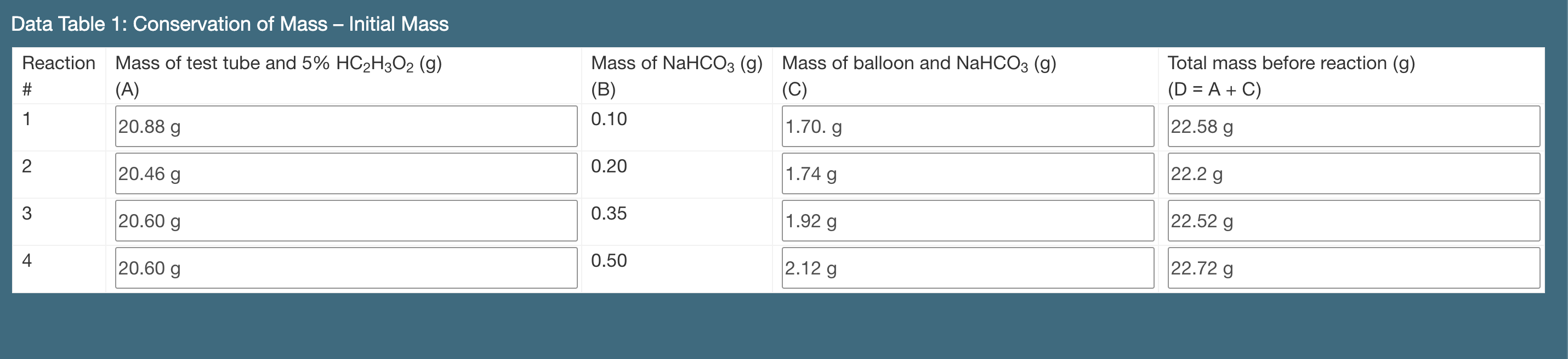Select the 0.50 NaHCO3 mass value
The image size is (1568, 359).
pyautogui.click(x=609, y=260)
